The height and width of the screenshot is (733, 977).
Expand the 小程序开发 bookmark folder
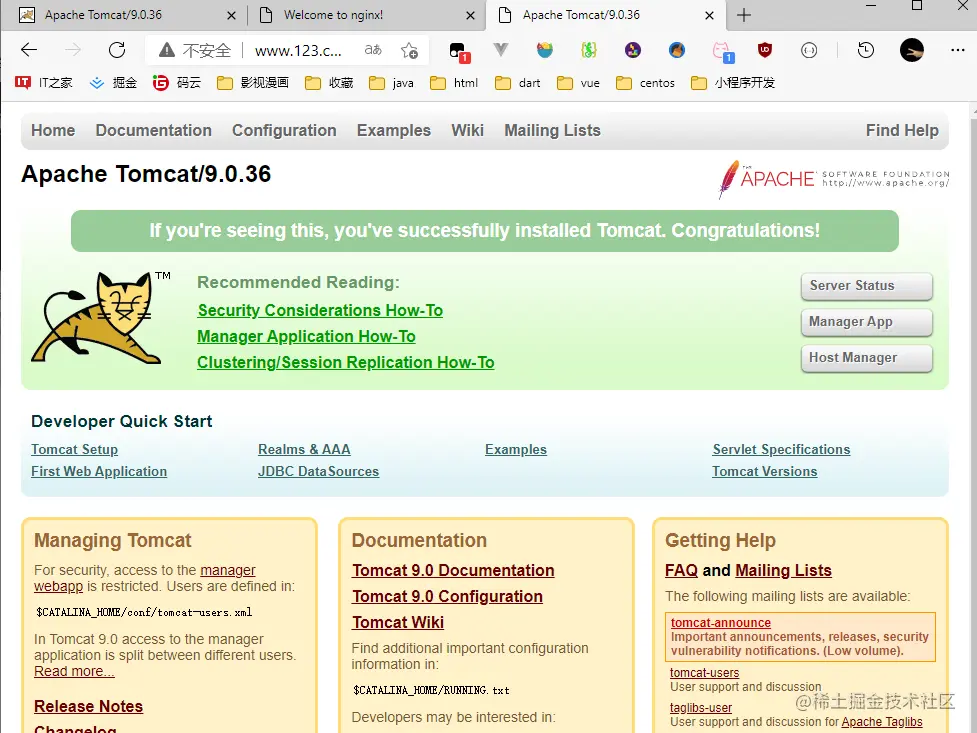tap(733, 83)
